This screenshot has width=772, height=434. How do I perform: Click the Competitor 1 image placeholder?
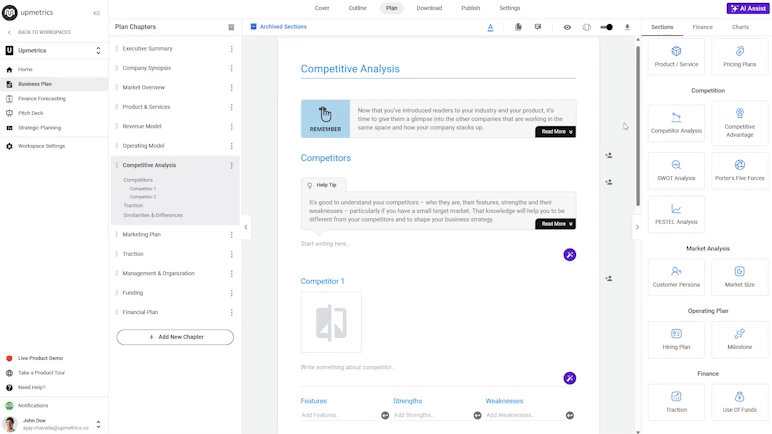331,322
